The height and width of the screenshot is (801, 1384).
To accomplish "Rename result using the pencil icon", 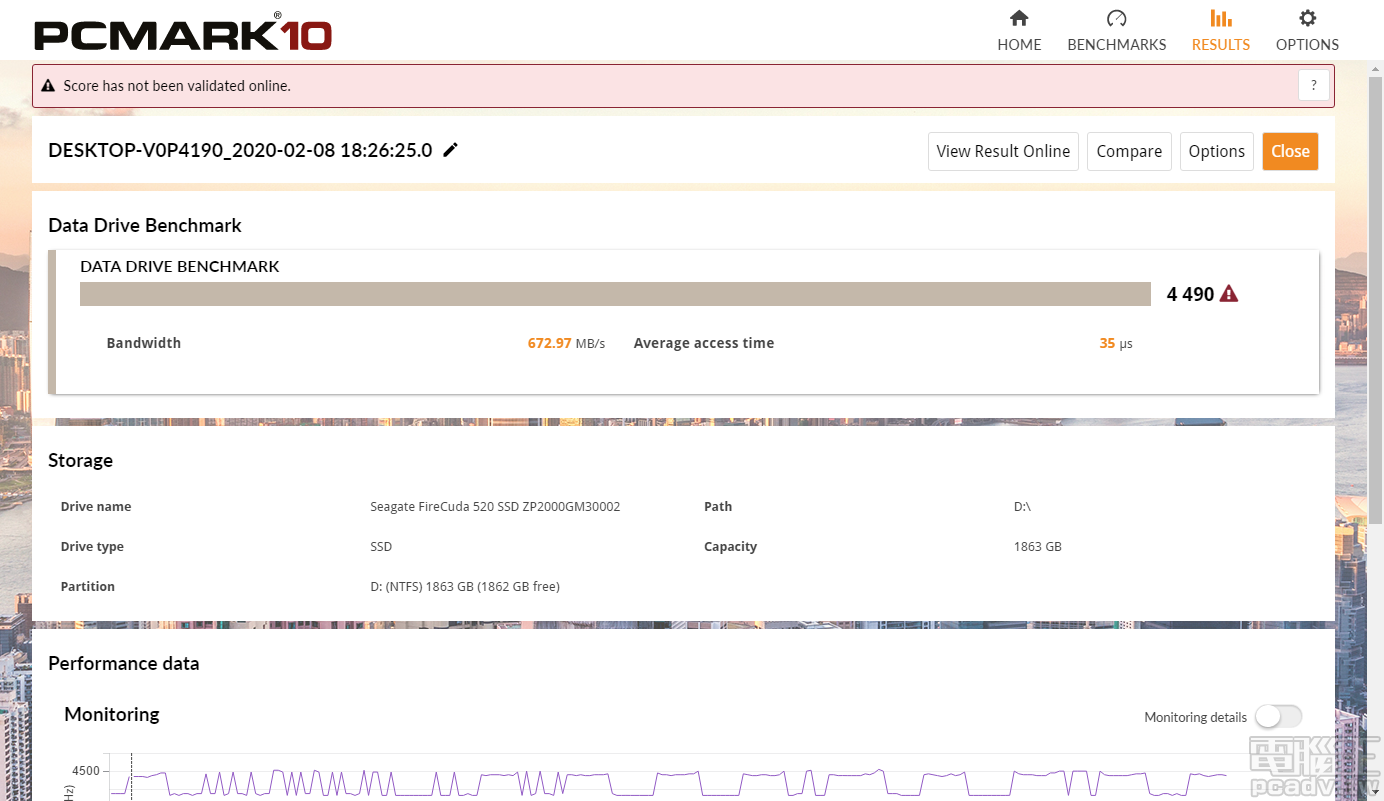I will click(450, 150).
